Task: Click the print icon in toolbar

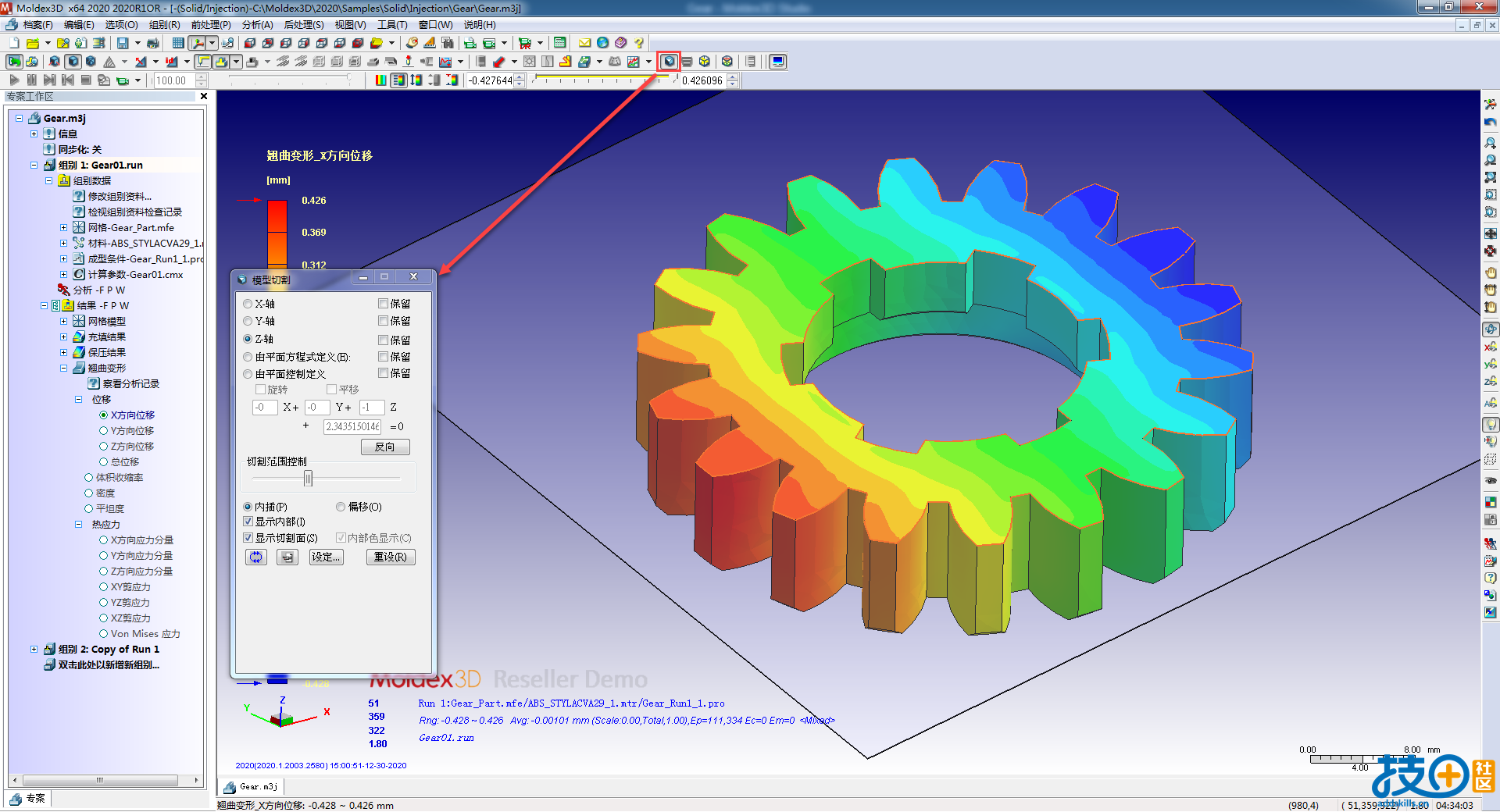Action: pyautogui.click(x=153, y=43)
